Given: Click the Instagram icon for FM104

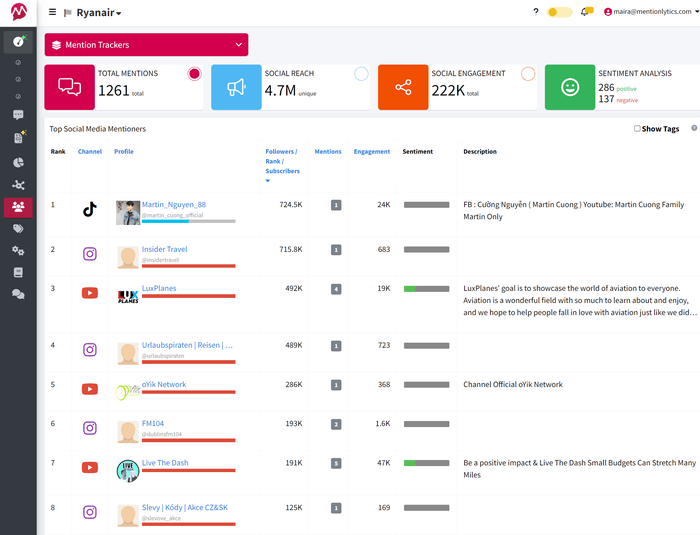Looking at the screenshot, I should 90,428.
